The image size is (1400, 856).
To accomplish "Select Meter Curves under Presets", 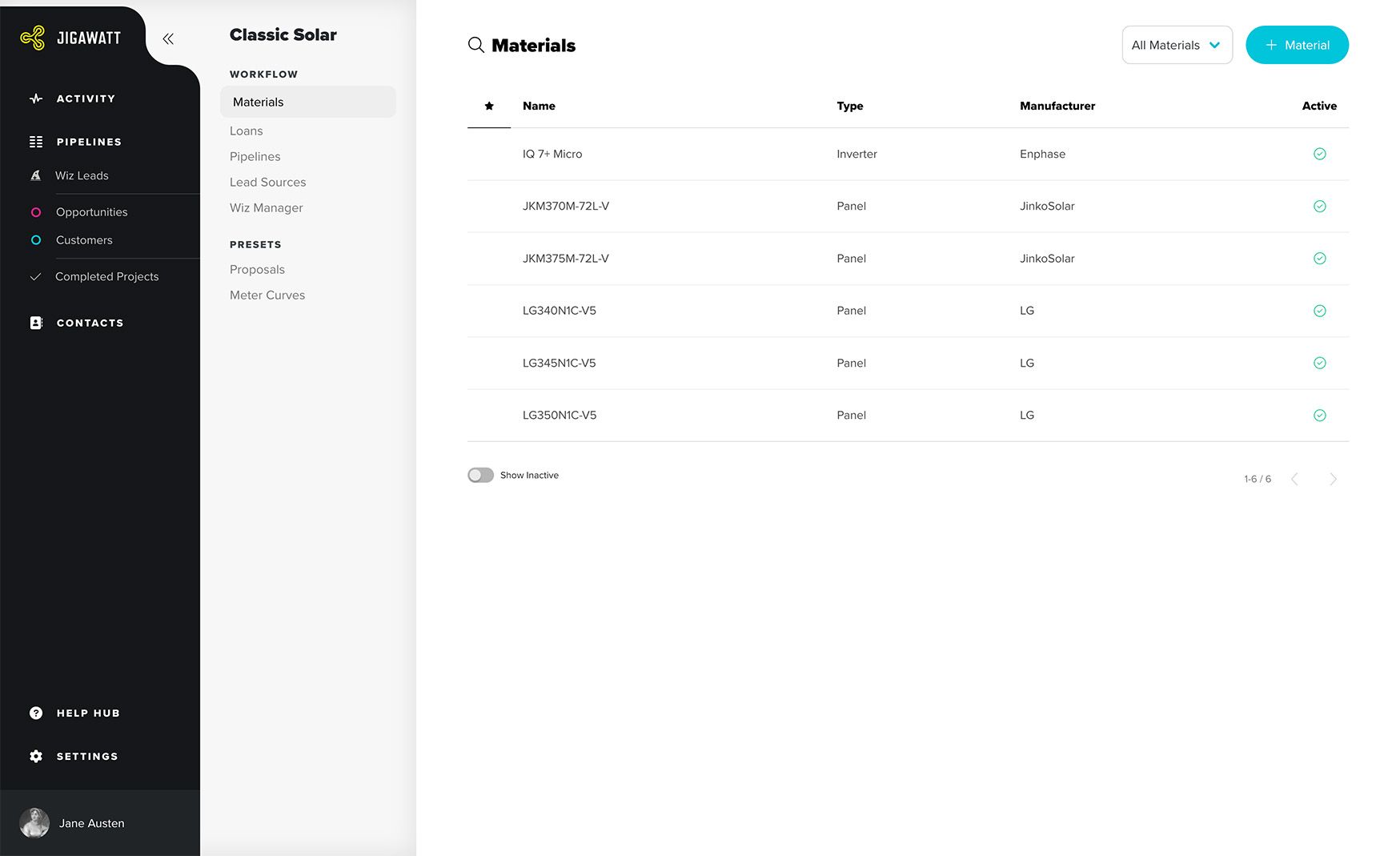I will 267,295.
